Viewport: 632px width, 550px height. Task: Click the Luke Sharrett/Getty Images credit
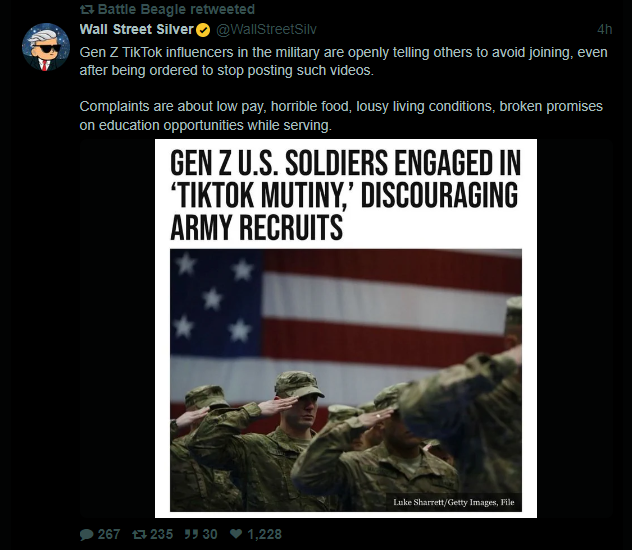tap(454, 502)
